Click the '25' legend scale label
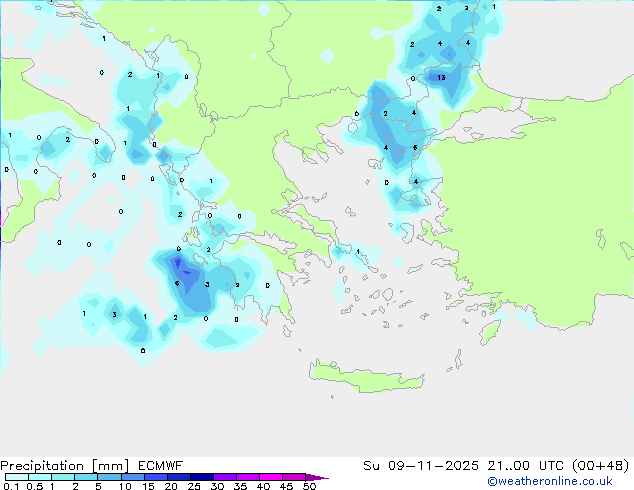 point(194,486)
